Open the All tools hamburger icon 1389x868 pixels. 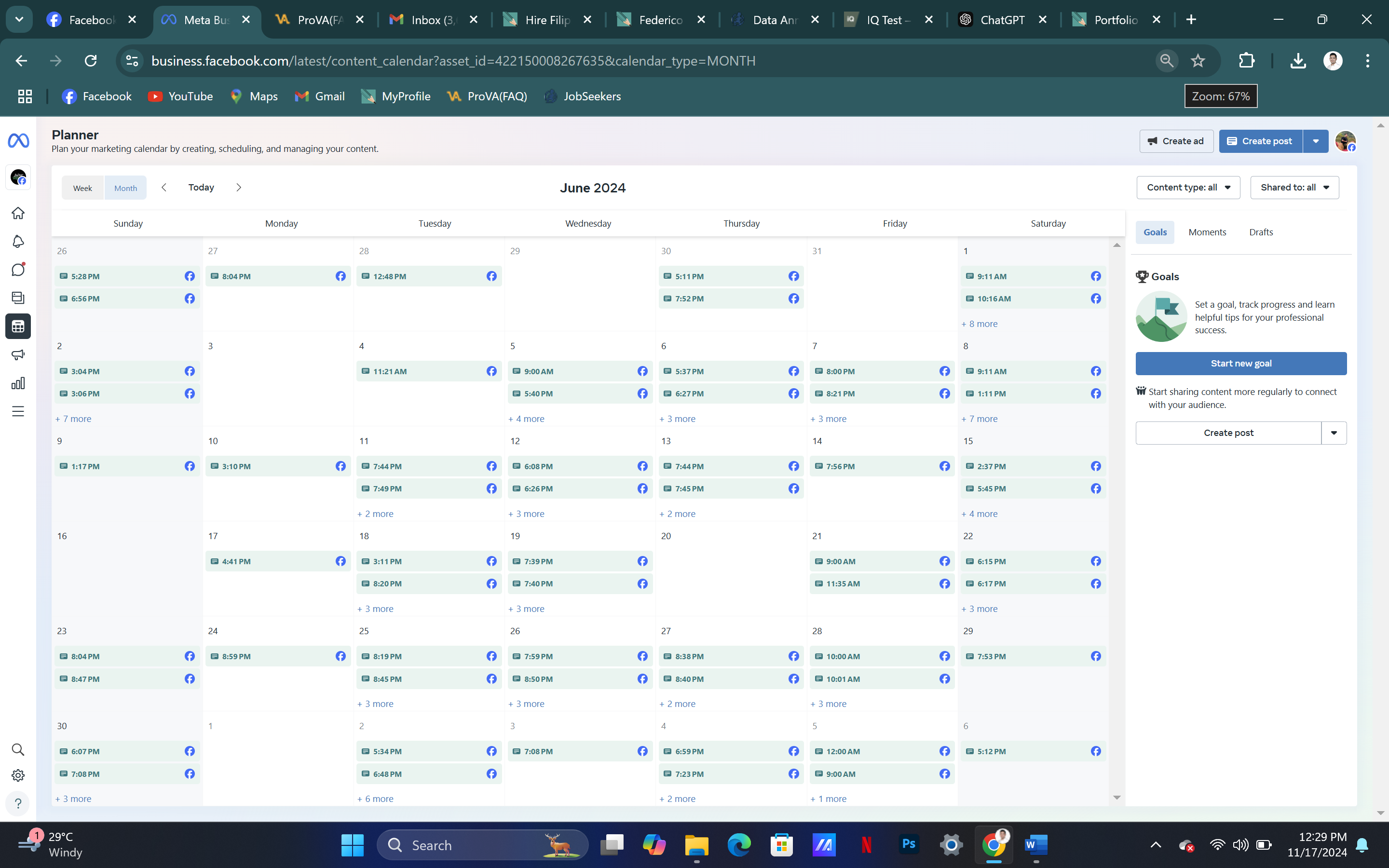(x=18, y=411)
